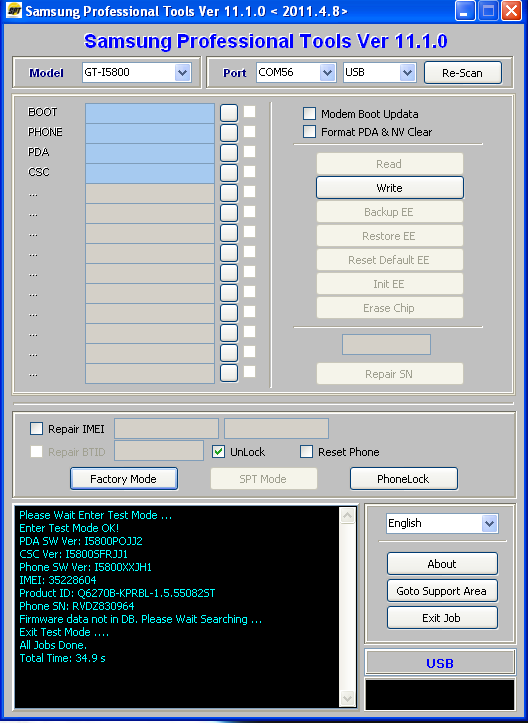Click the log line 'IMEI: 35228604'
529x724 pixels.
pos(58,580)
